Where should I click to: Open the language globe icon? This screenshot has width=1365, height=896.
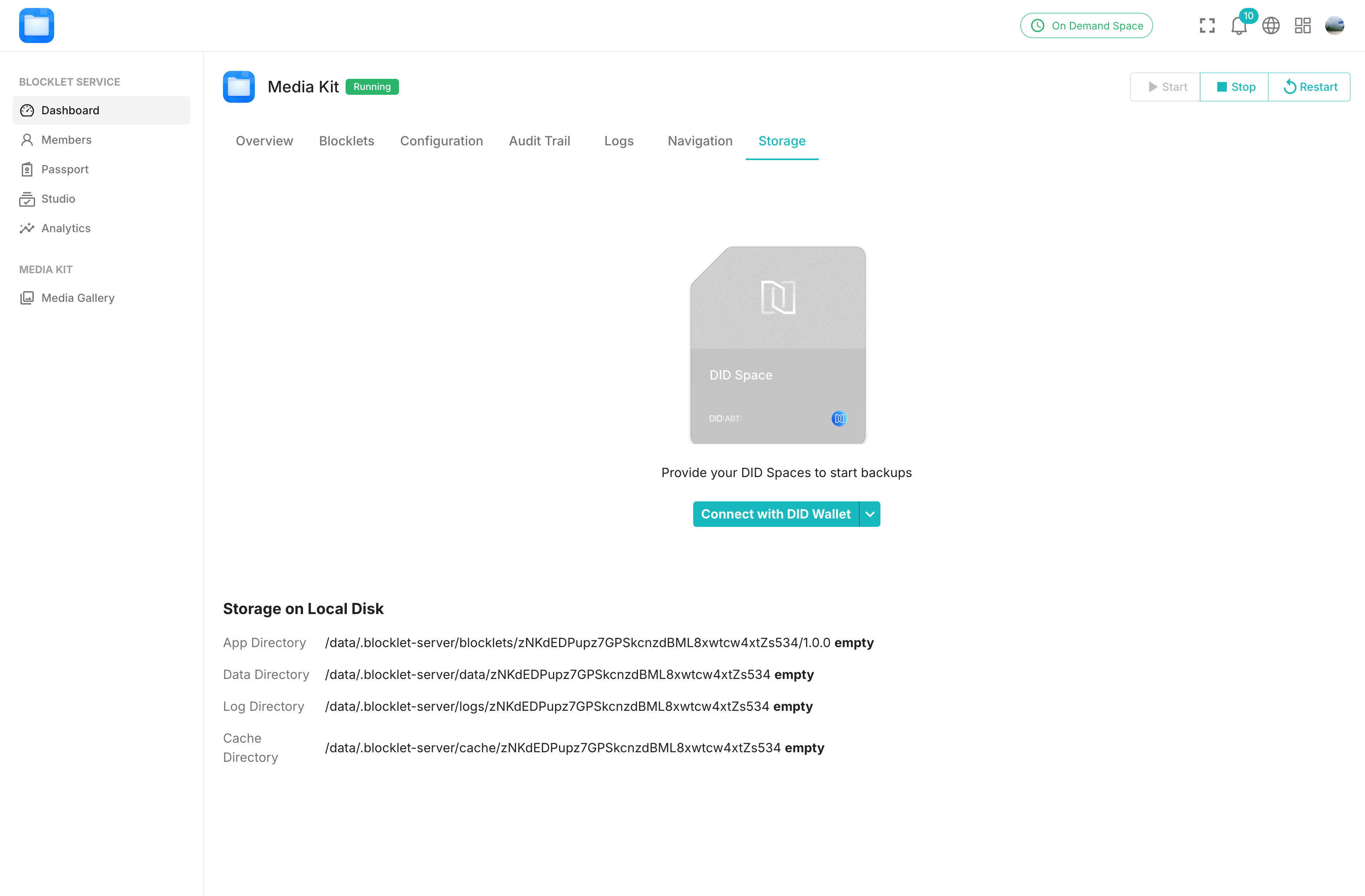pos(1270,26)
